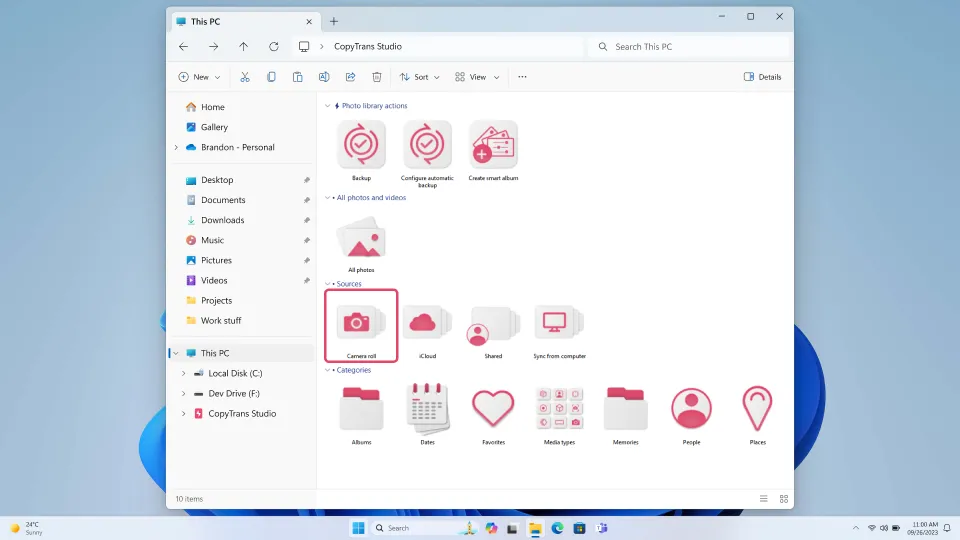Switch to large thumbnails layout icon
The image size is (960, 540).
(784, 499)
